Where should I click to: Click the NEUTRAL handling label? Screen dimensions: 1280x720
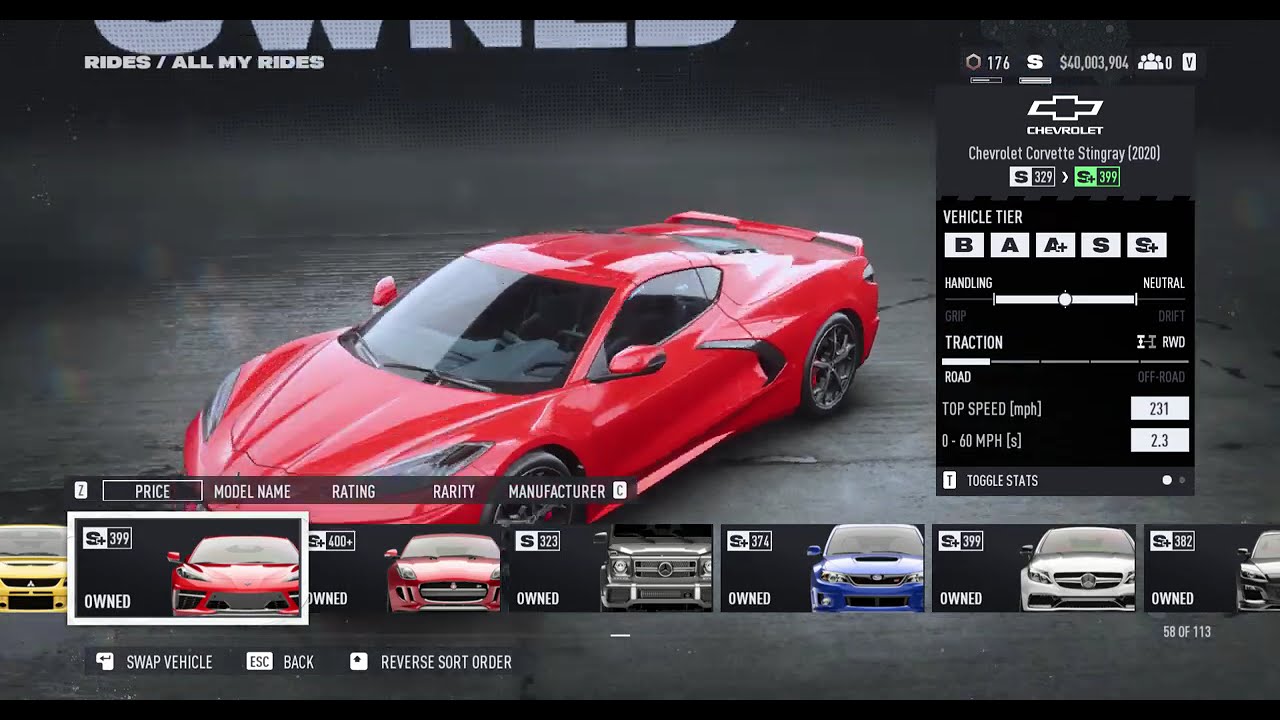tap(1164, 283)
